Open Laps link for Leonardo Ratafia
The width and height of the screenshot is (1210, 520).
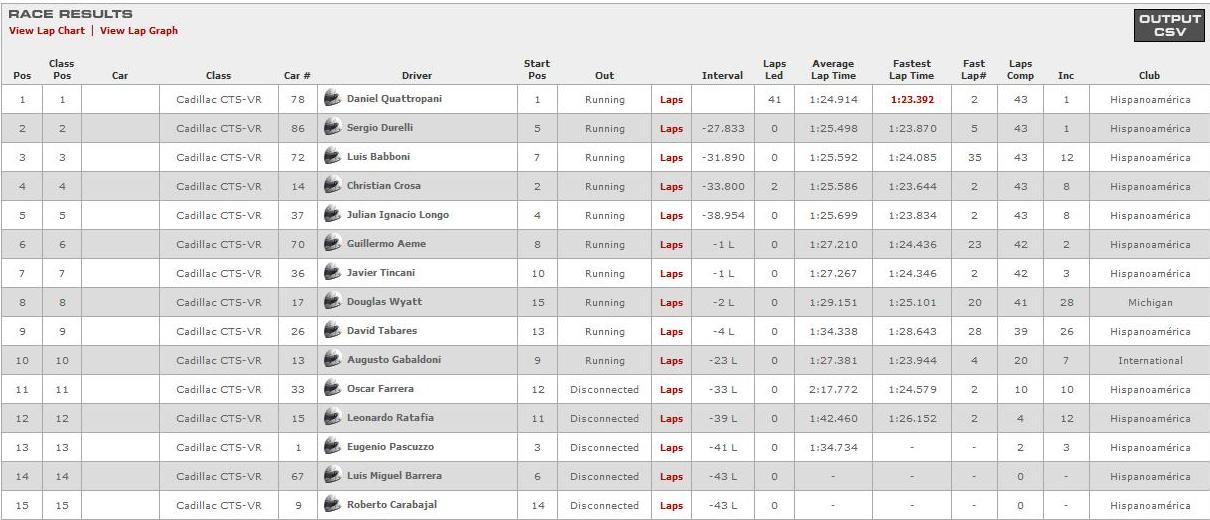[671, 419]
